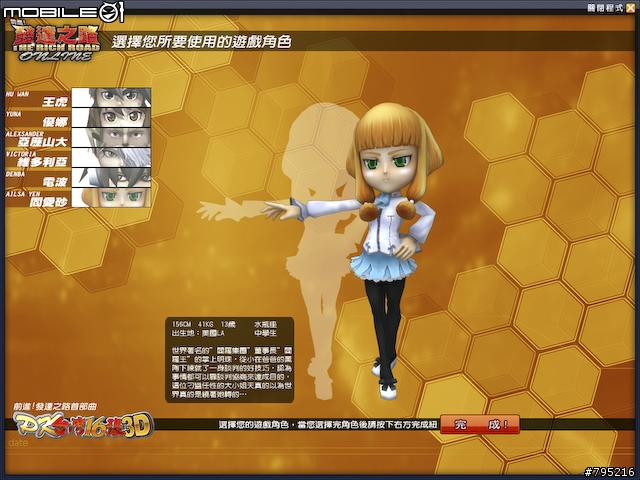This screenshot has width=640, height=480.
Task: Click the character description text box
Action: (x=229, y=360)
